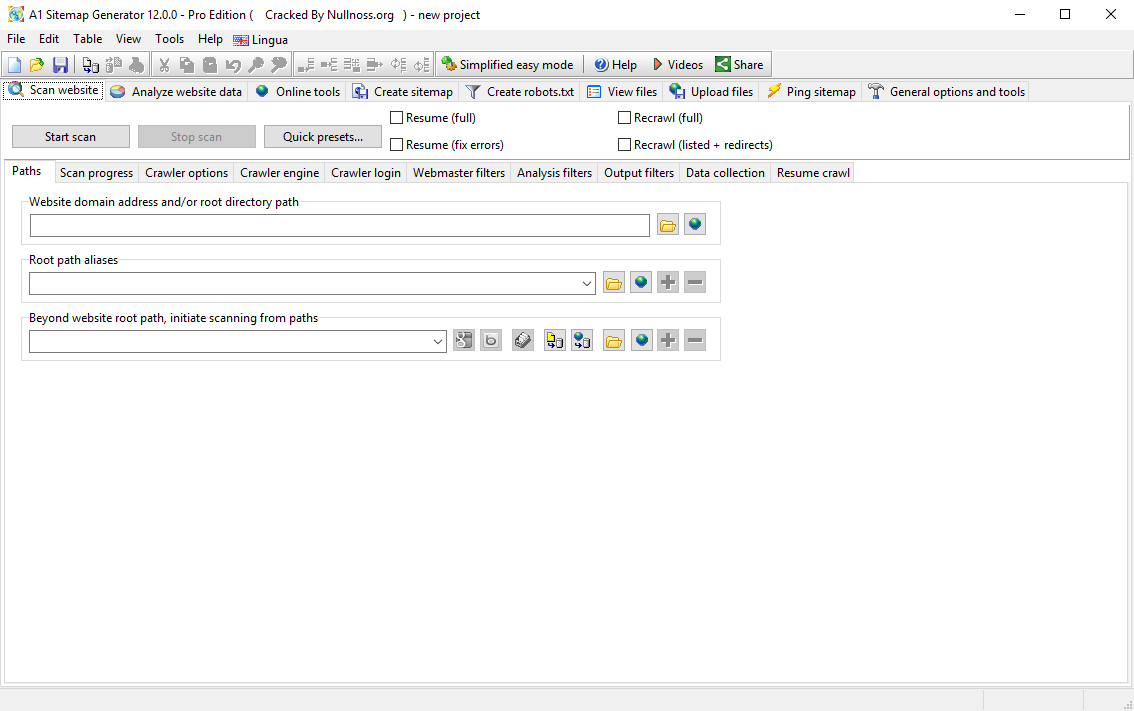Switch to Simplified easy mode

pos(508,65)
